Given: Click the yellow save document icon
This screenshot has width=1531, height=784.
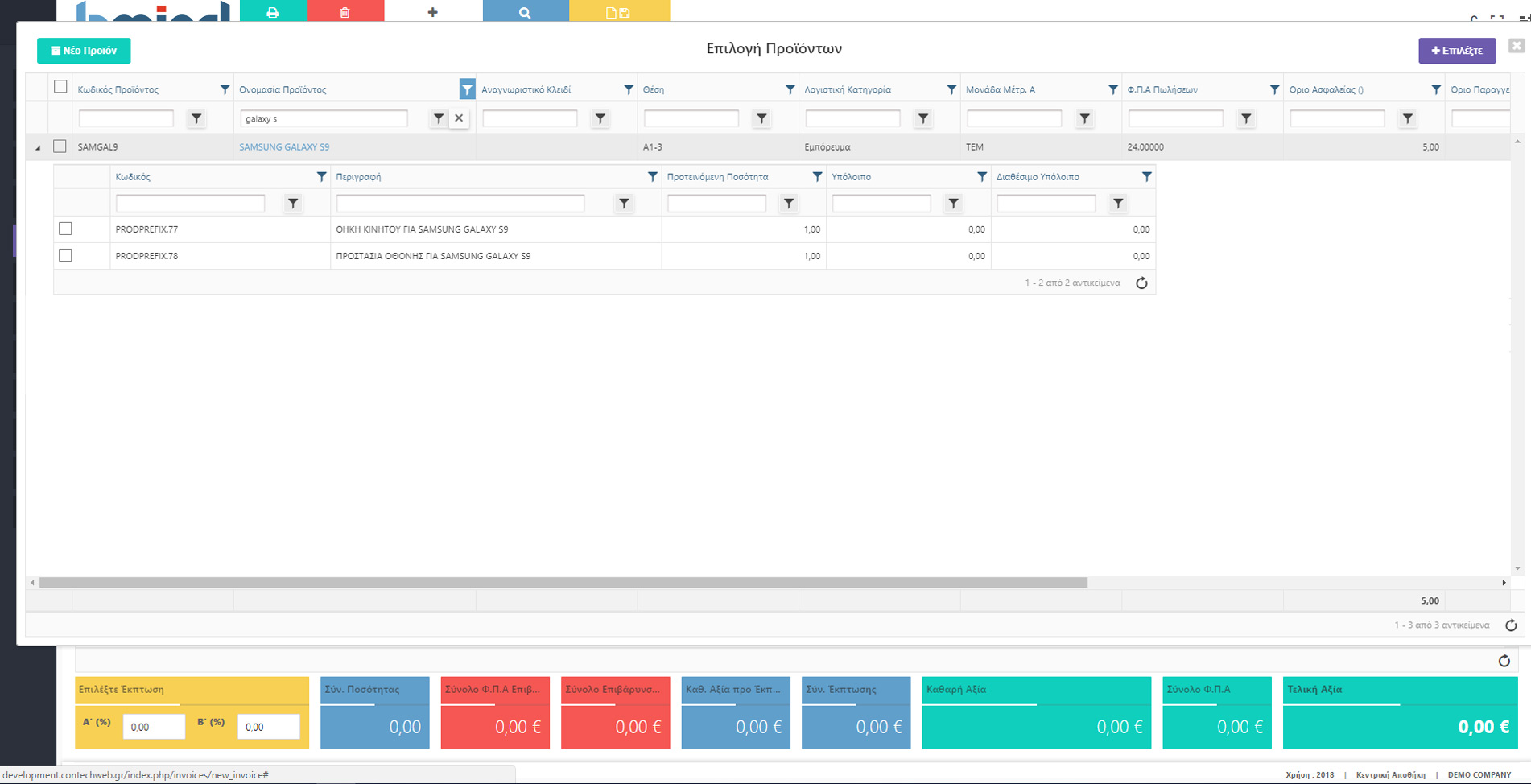Looking at the screenshot, I should coord(618,12).
